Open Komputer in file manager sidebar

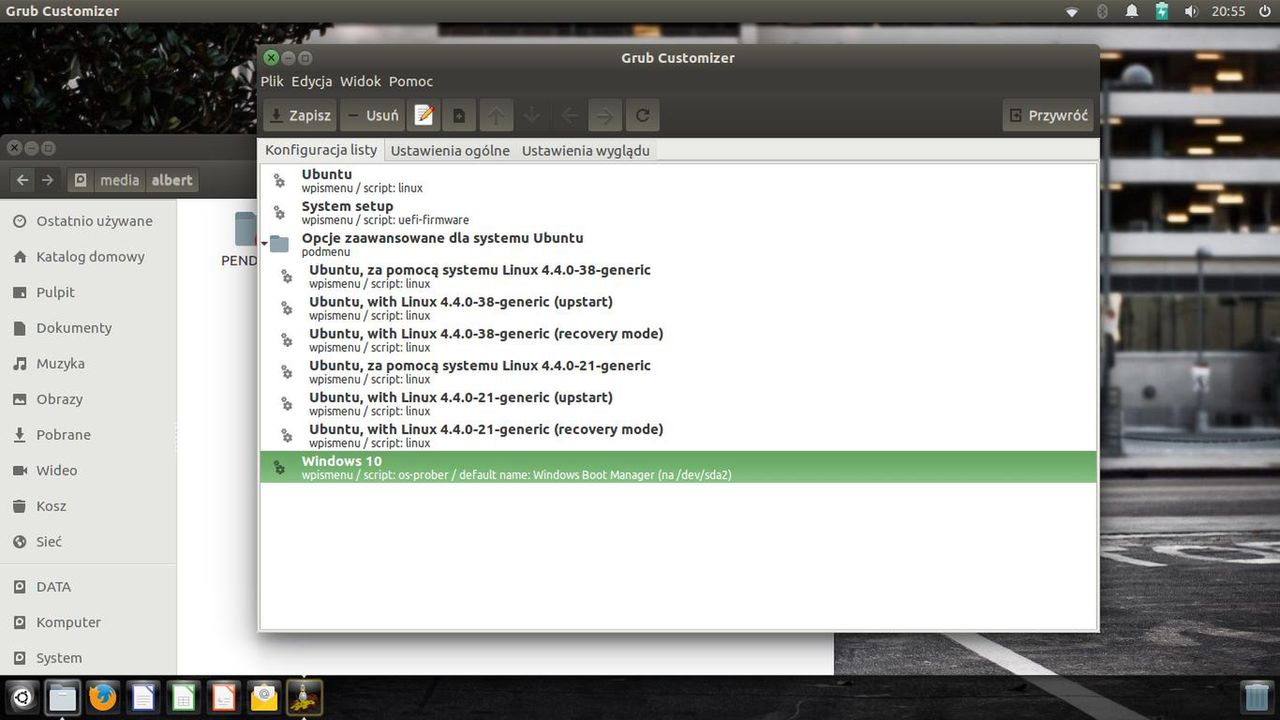coord(88,622)
